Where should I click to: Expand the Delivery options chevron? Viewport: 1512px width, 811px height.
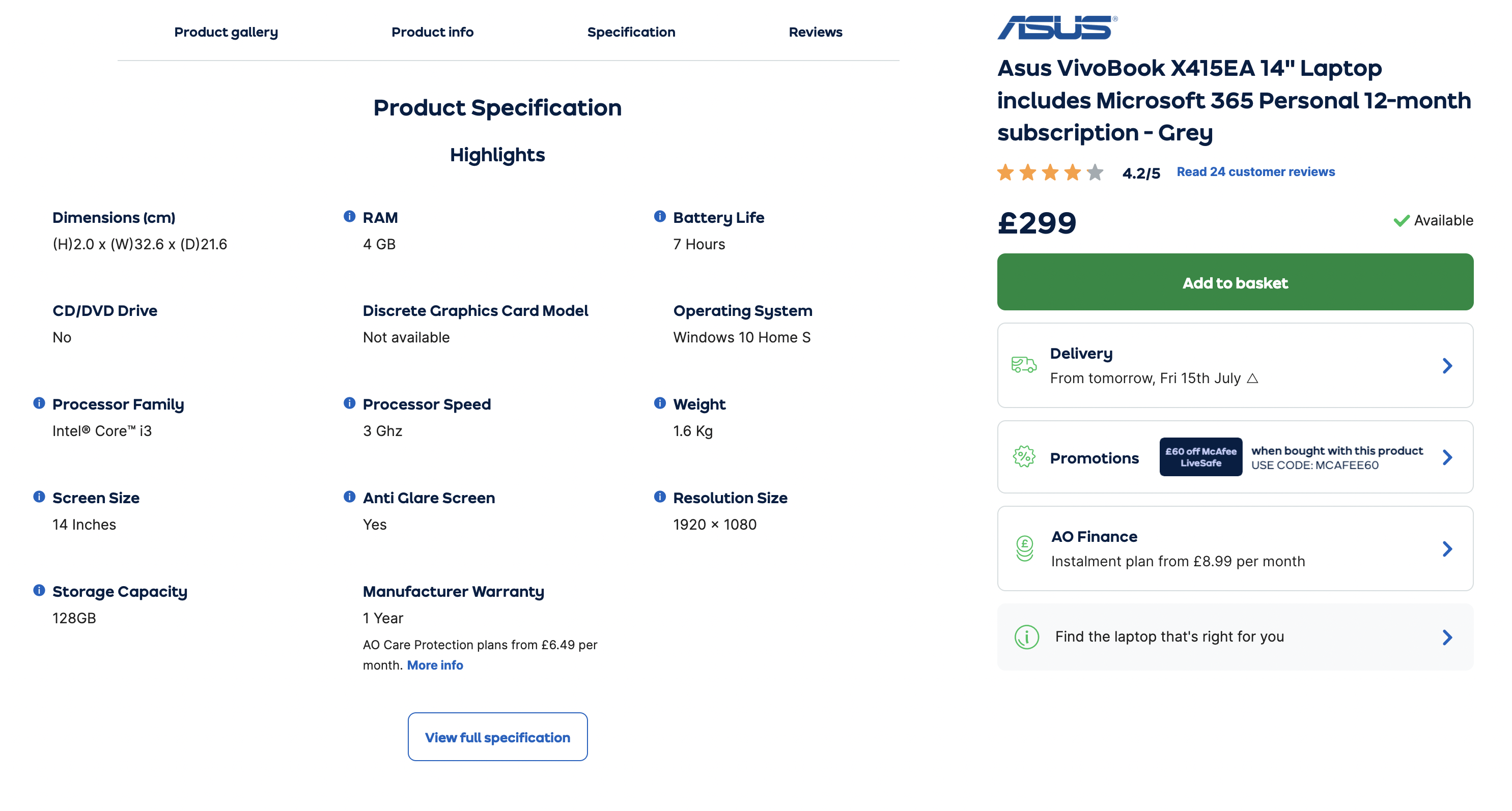point(1447,366)
